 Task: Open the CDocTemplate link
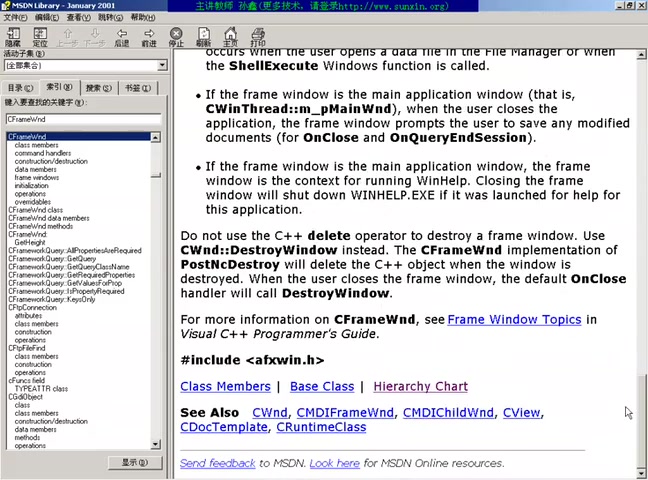(224, 427)
